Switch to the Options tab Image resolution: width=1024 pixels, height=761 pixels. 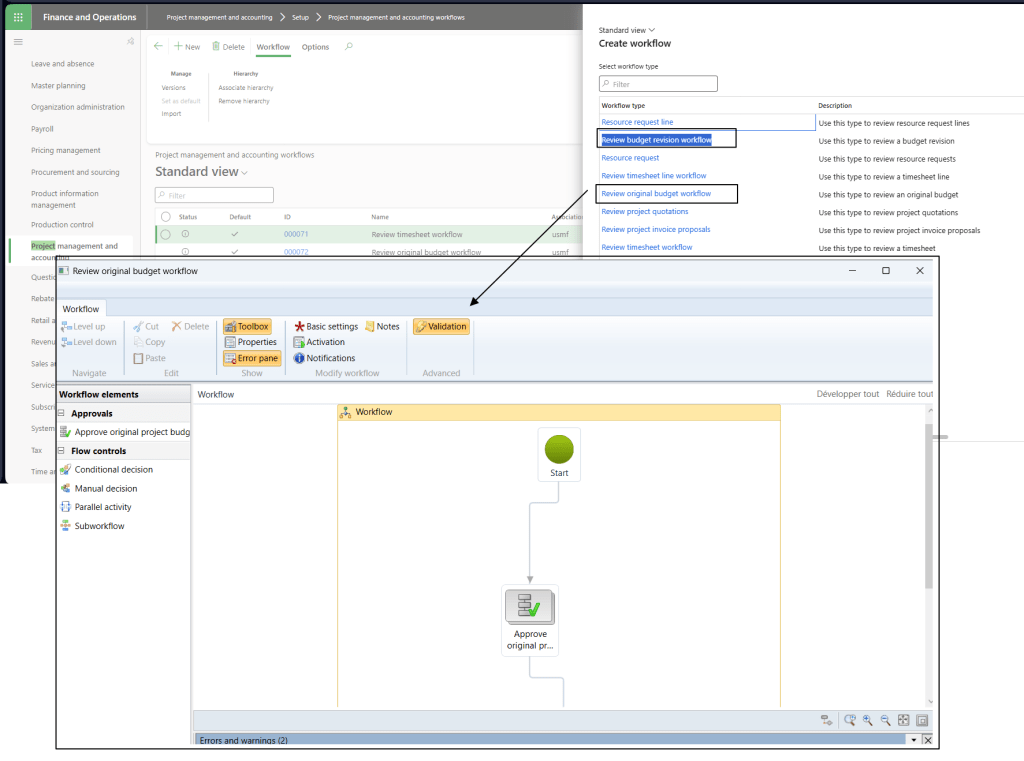pos(315,47)
